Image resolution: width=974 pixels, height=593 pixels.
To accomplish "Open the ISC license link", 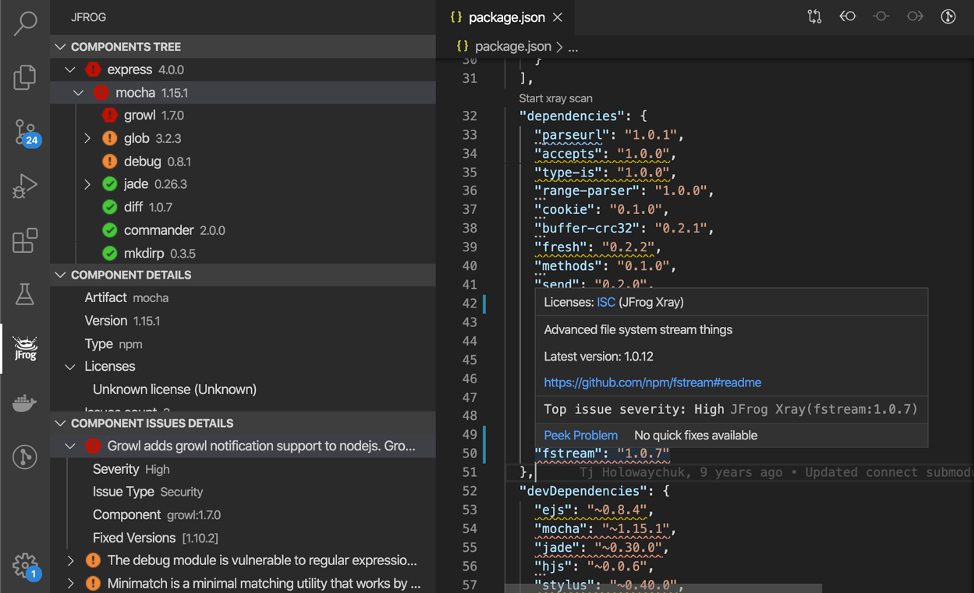I will coord(606,302).
